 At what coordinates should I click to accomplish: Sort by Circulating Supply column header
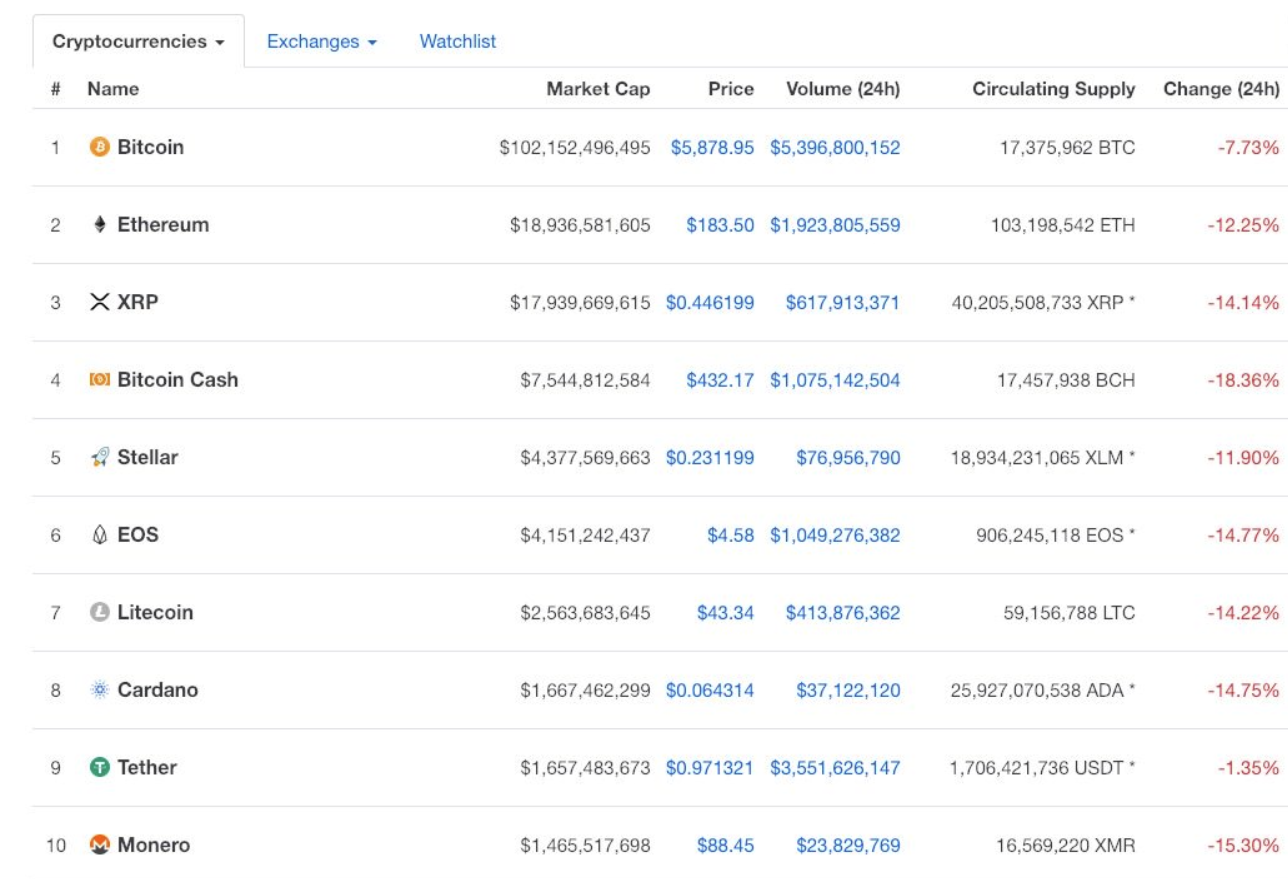click(1054, 89)
